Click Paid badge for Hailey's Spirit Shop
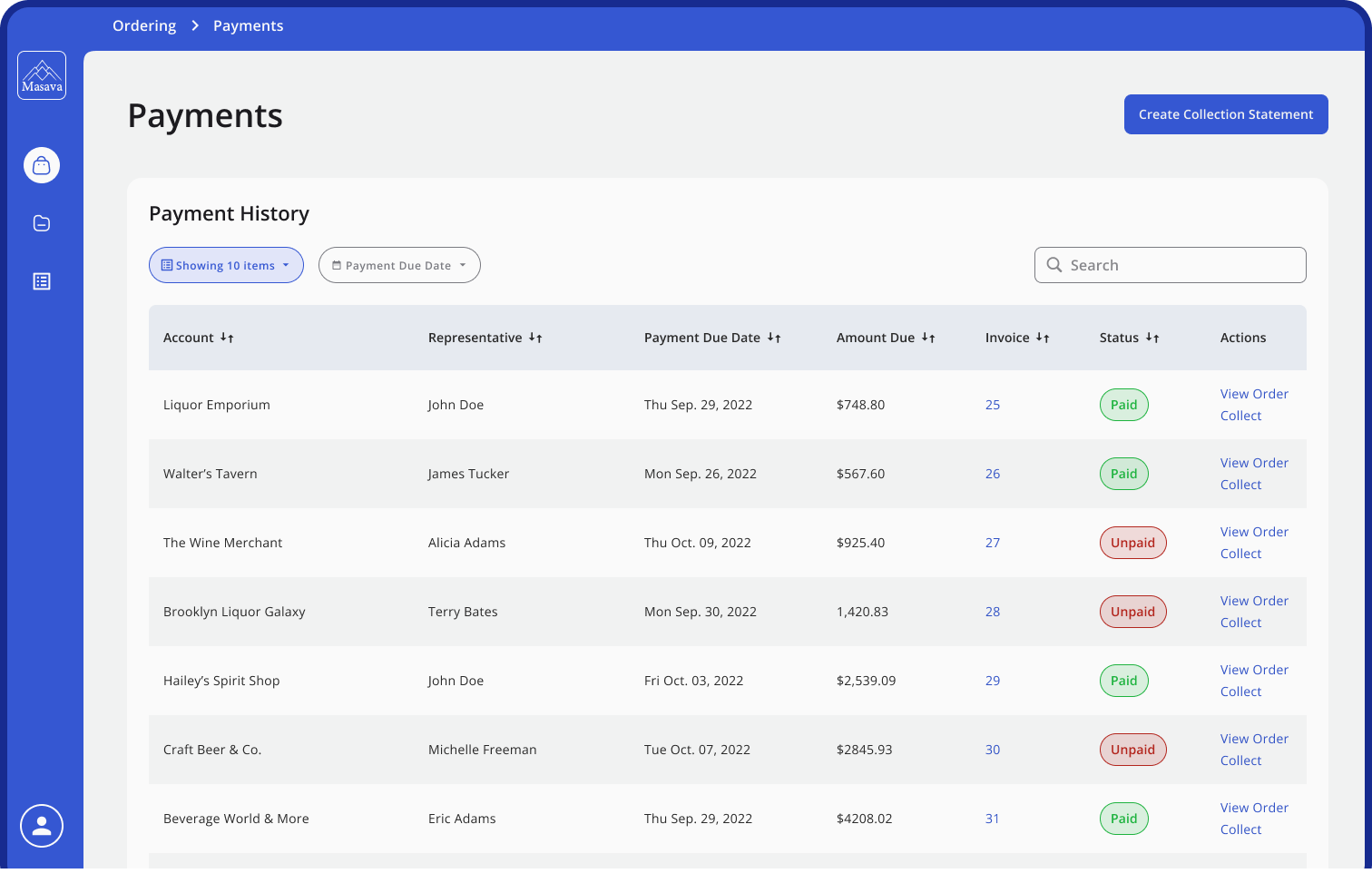This screenshot has height=893, width=1372. pyautogui.click(x=1124, y=681)
